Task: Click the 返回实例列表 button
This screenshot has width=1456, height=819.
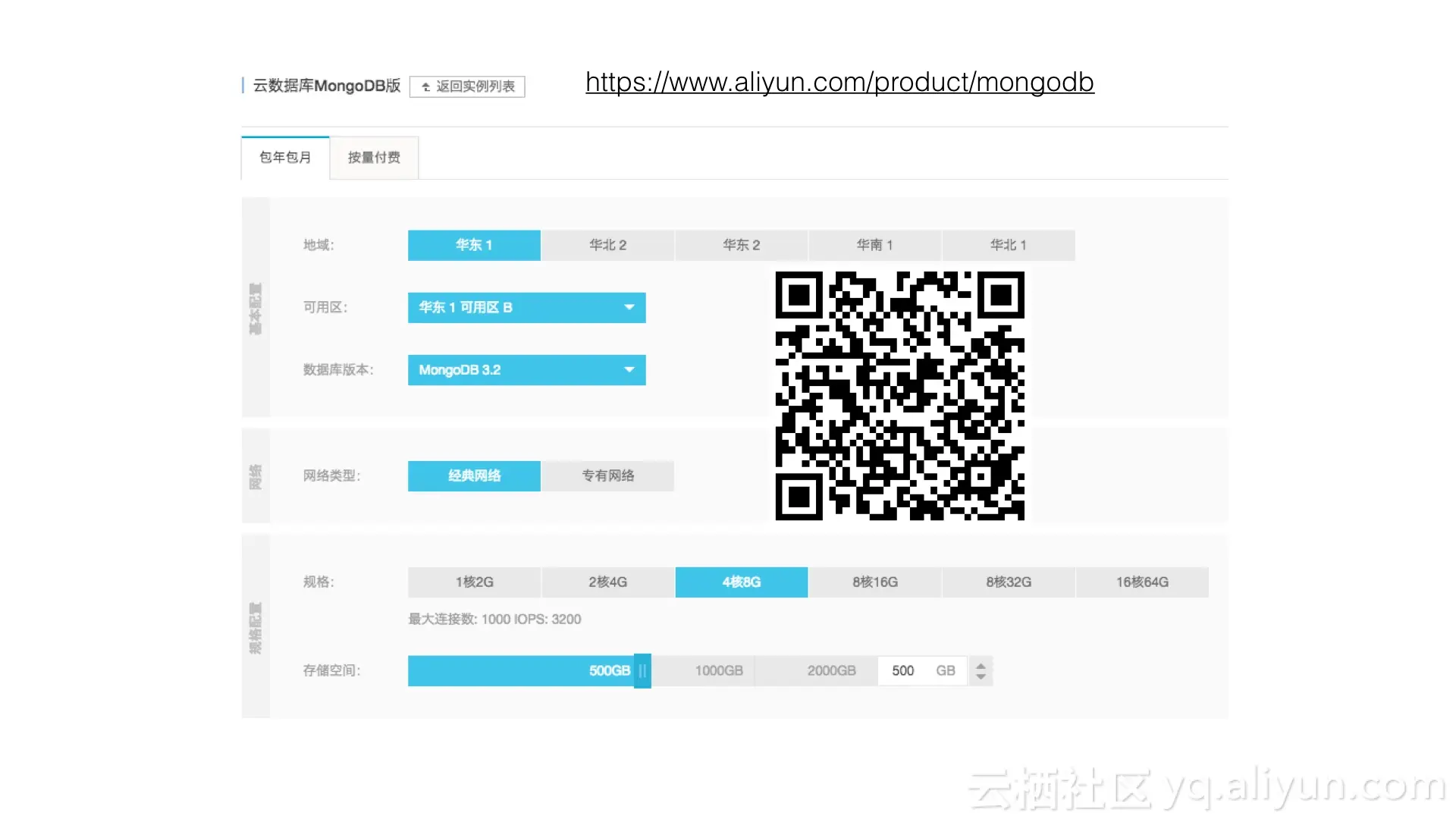Action: pos(466,86)
